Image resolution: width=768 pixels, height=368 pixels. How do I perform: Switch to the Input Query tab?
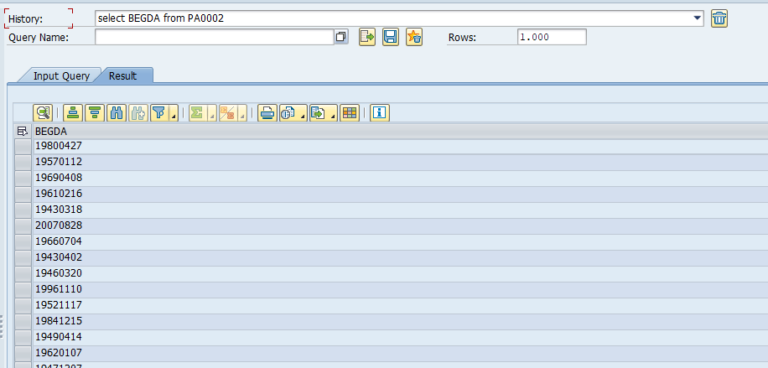click(x=61, y=76)
